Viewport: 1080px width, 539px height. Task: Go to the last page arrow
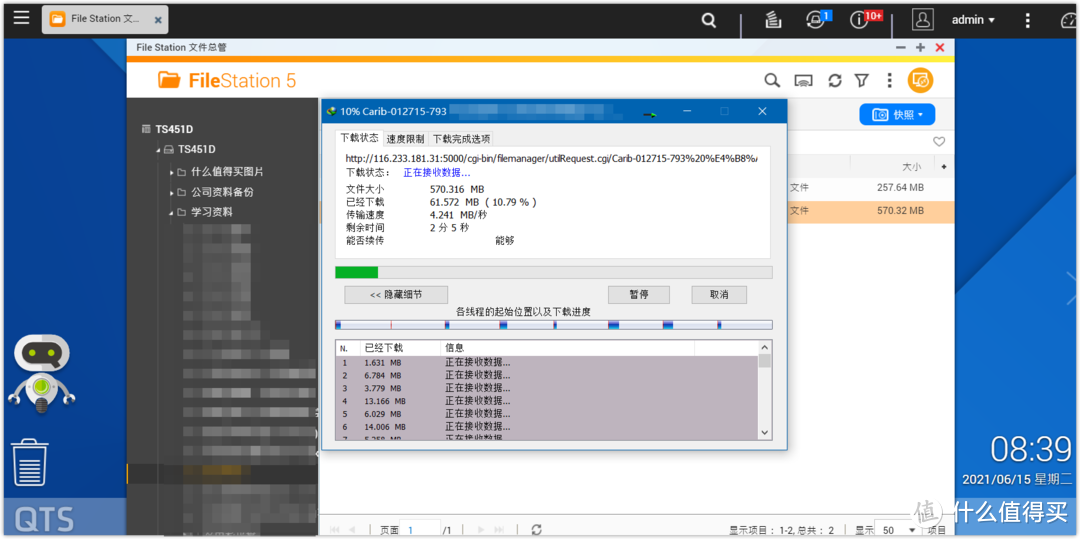pyautogui.click(x=500, y=529)
